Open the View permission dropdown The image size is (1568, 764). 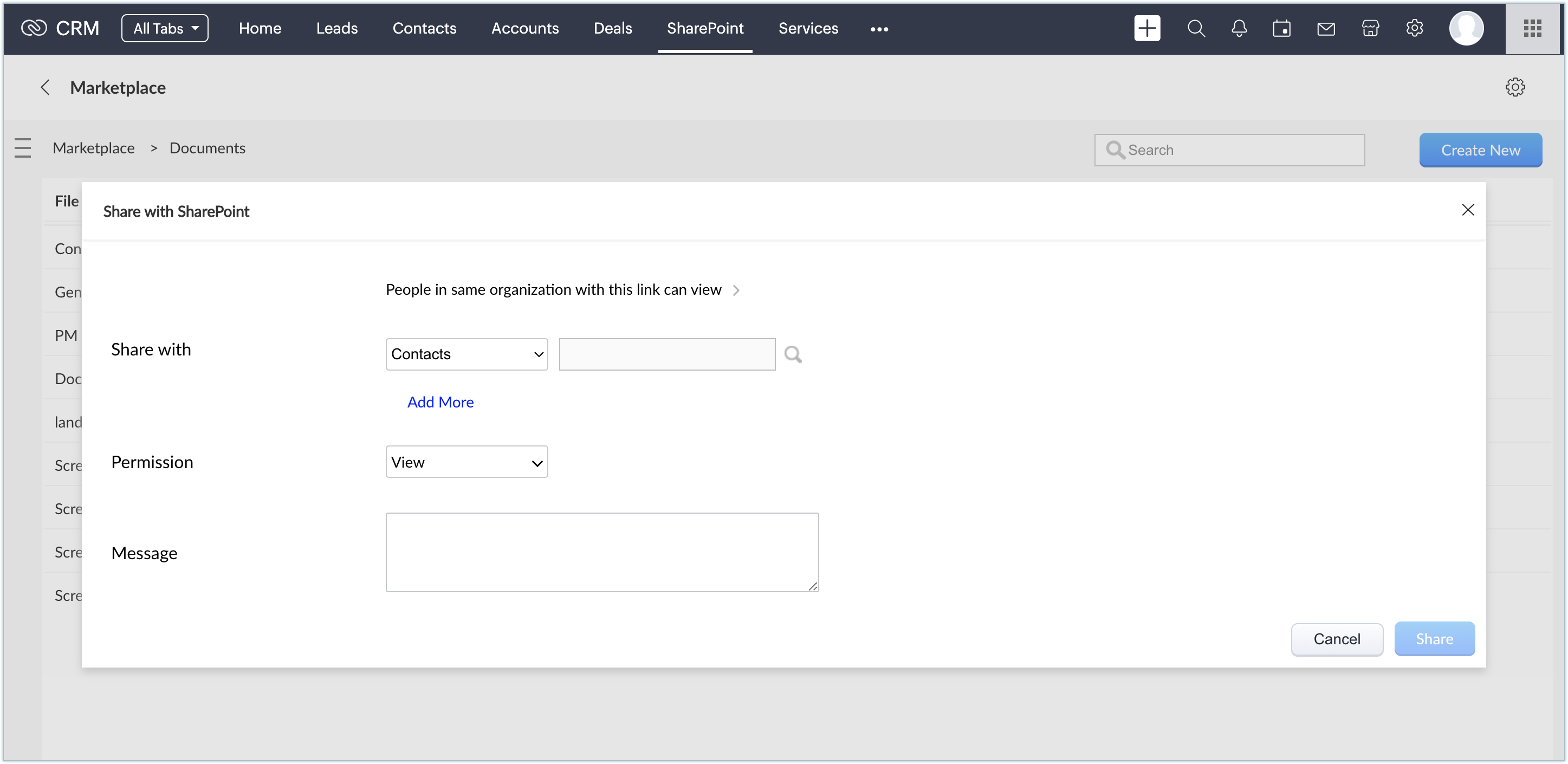tap(466, 462)
